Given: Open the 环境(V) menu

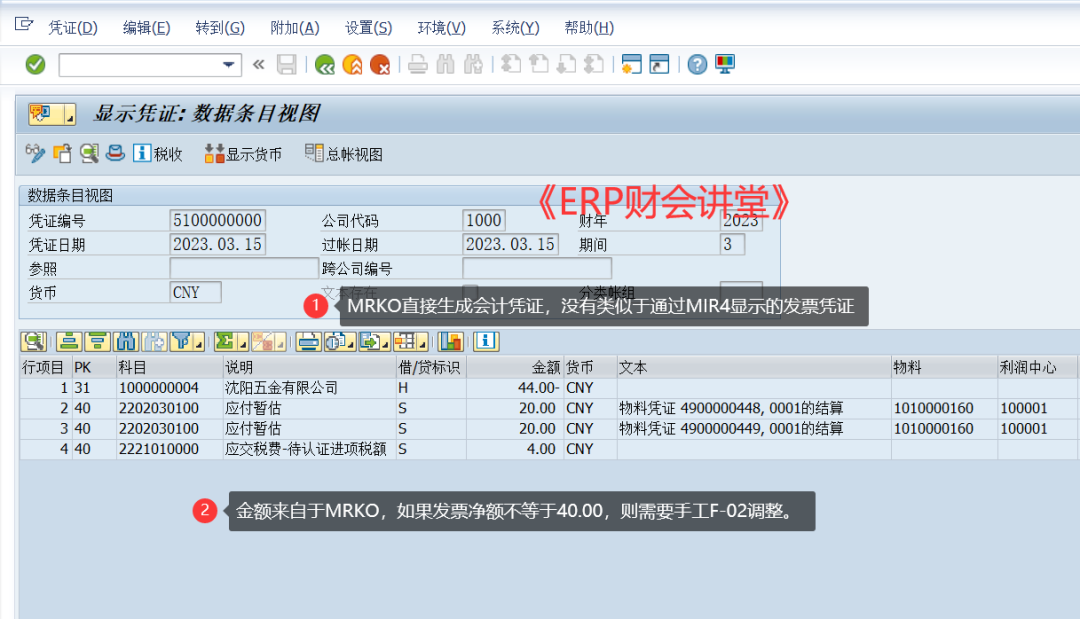Looking at the screenshot, I should 441,27.
